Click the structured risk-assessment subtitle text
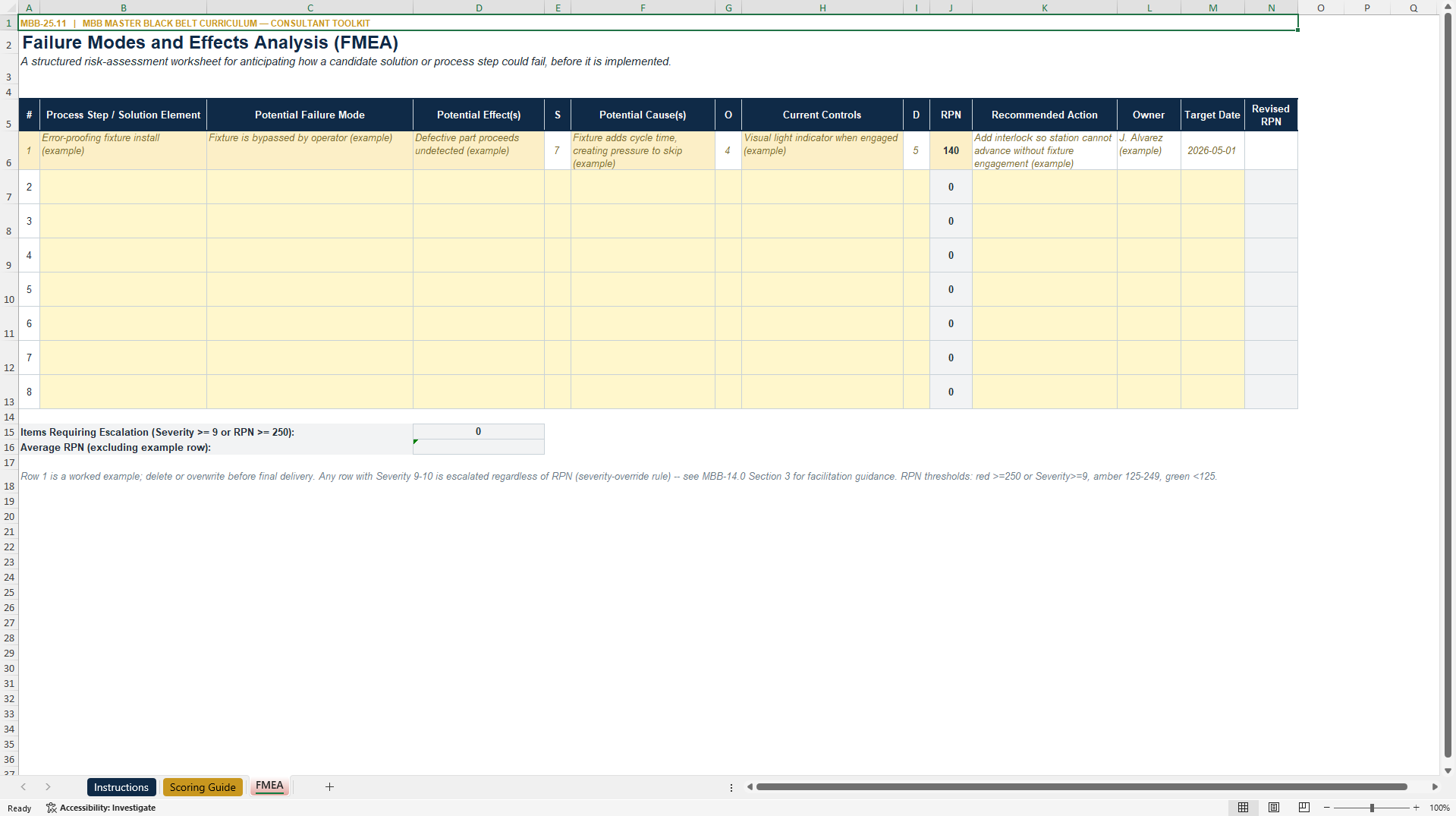The height and width of the screenshot is (816, 1456). (346, 61)
